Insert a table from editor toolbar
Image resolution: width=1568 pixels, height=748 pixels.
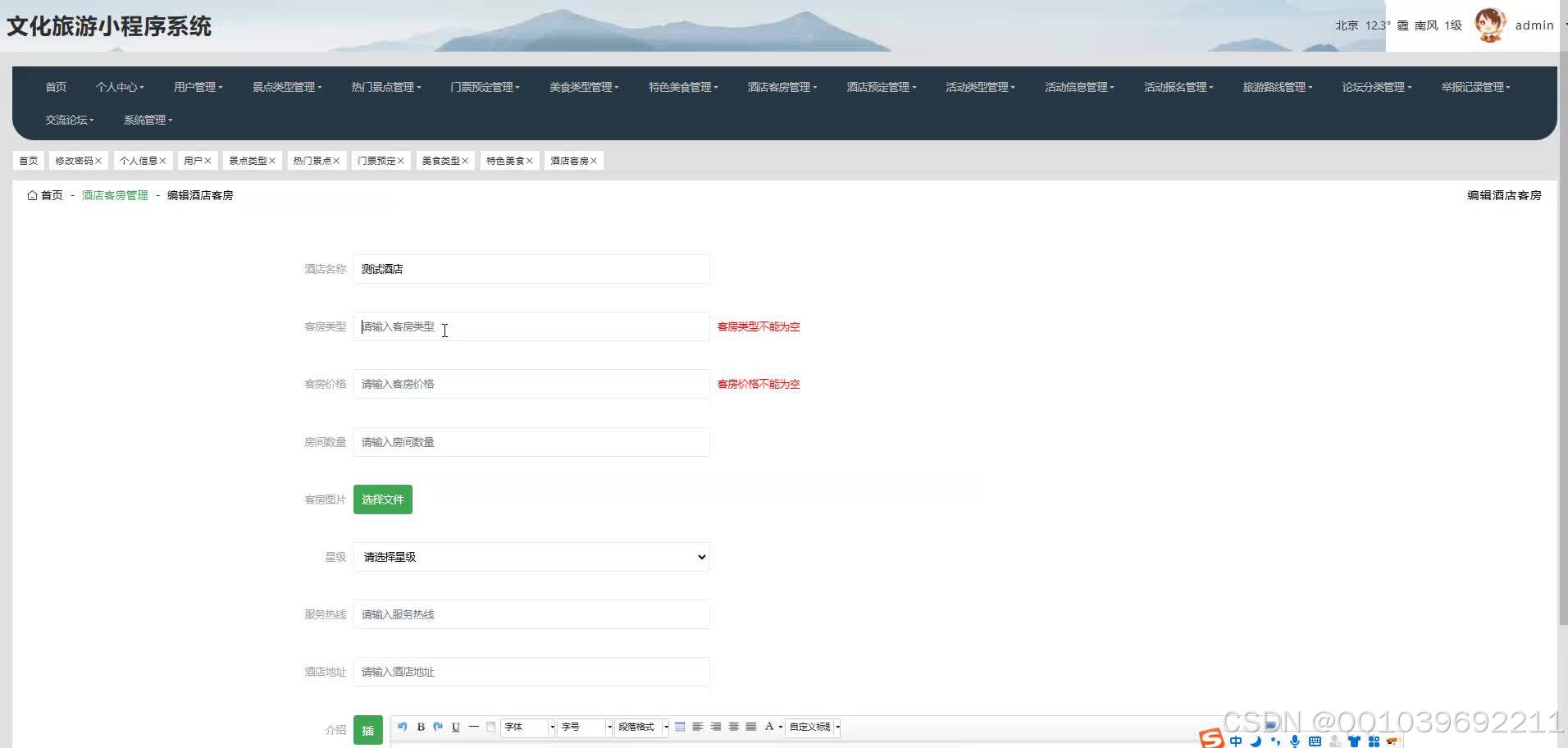coord(680,727)
